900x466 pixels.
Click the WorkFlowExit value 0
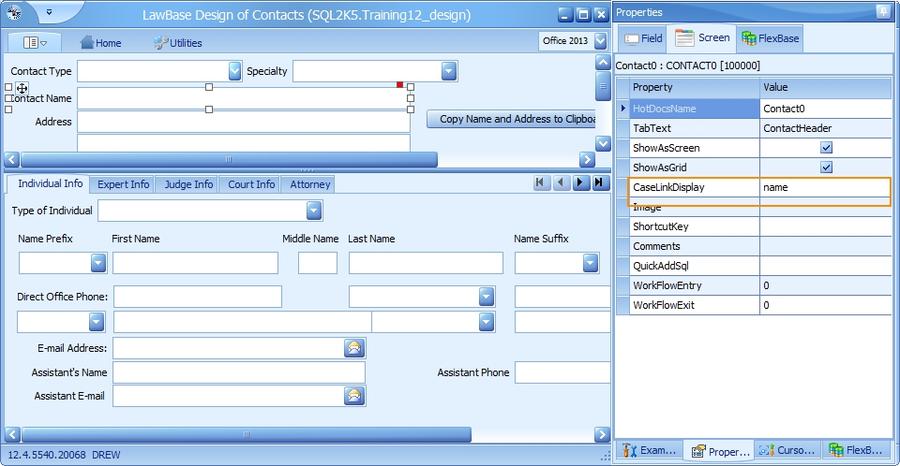(825, 305)
